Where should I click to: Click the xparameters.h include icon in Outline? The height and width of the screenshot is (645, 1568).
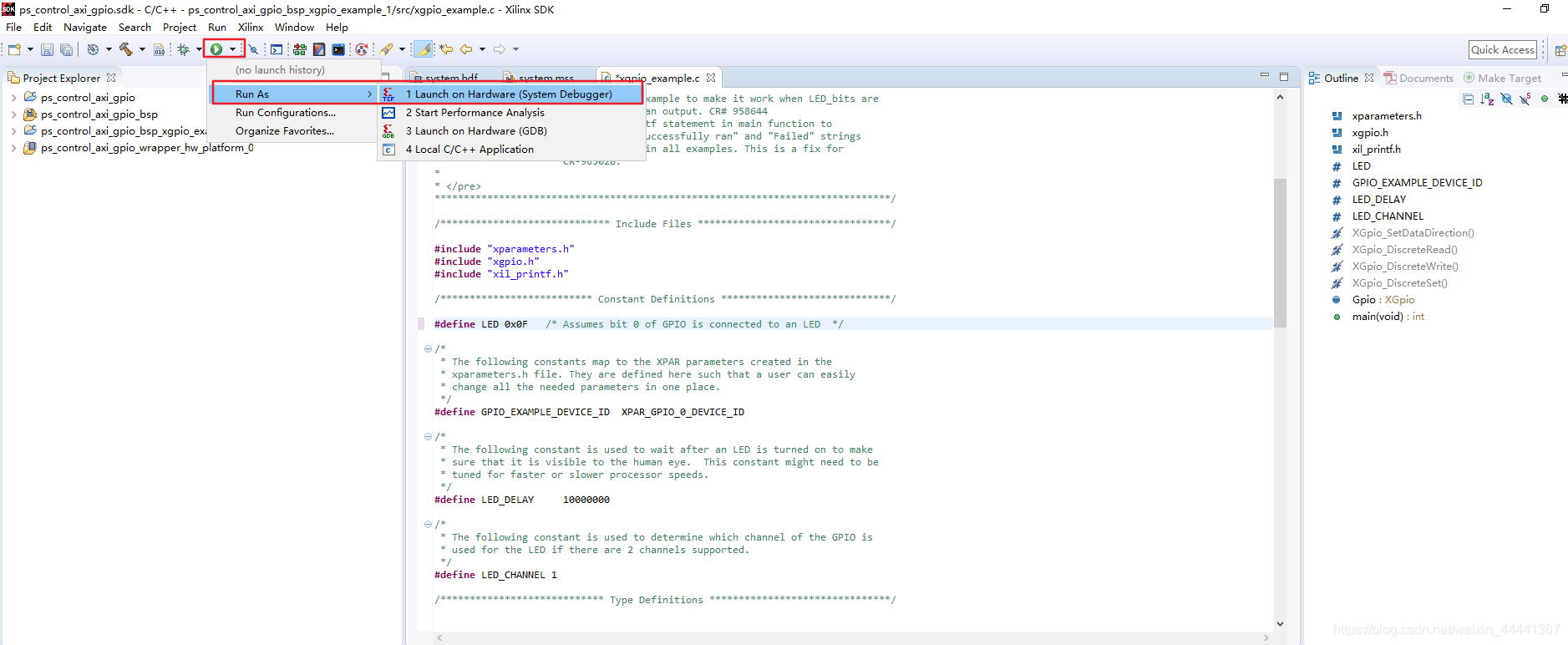coord(1337,116)
